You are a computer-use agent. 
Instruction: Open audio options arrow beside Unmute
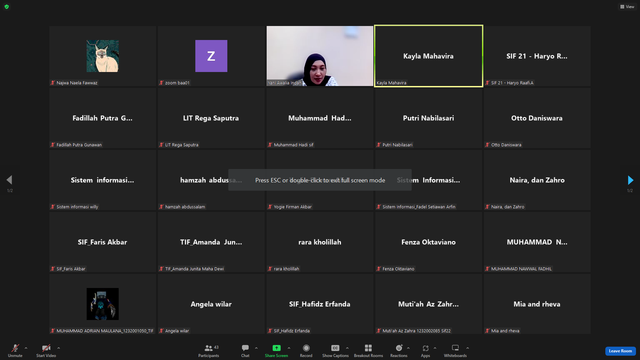(x=26, y=348)
